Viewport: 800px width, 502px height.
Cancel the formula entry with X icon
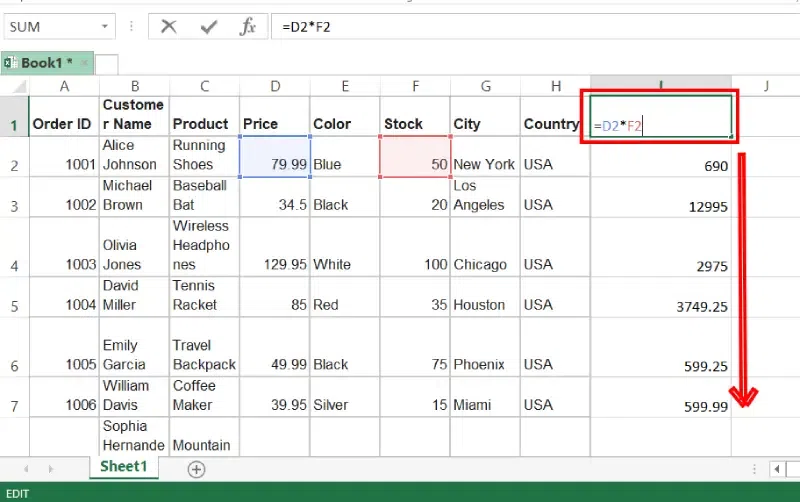168,27
